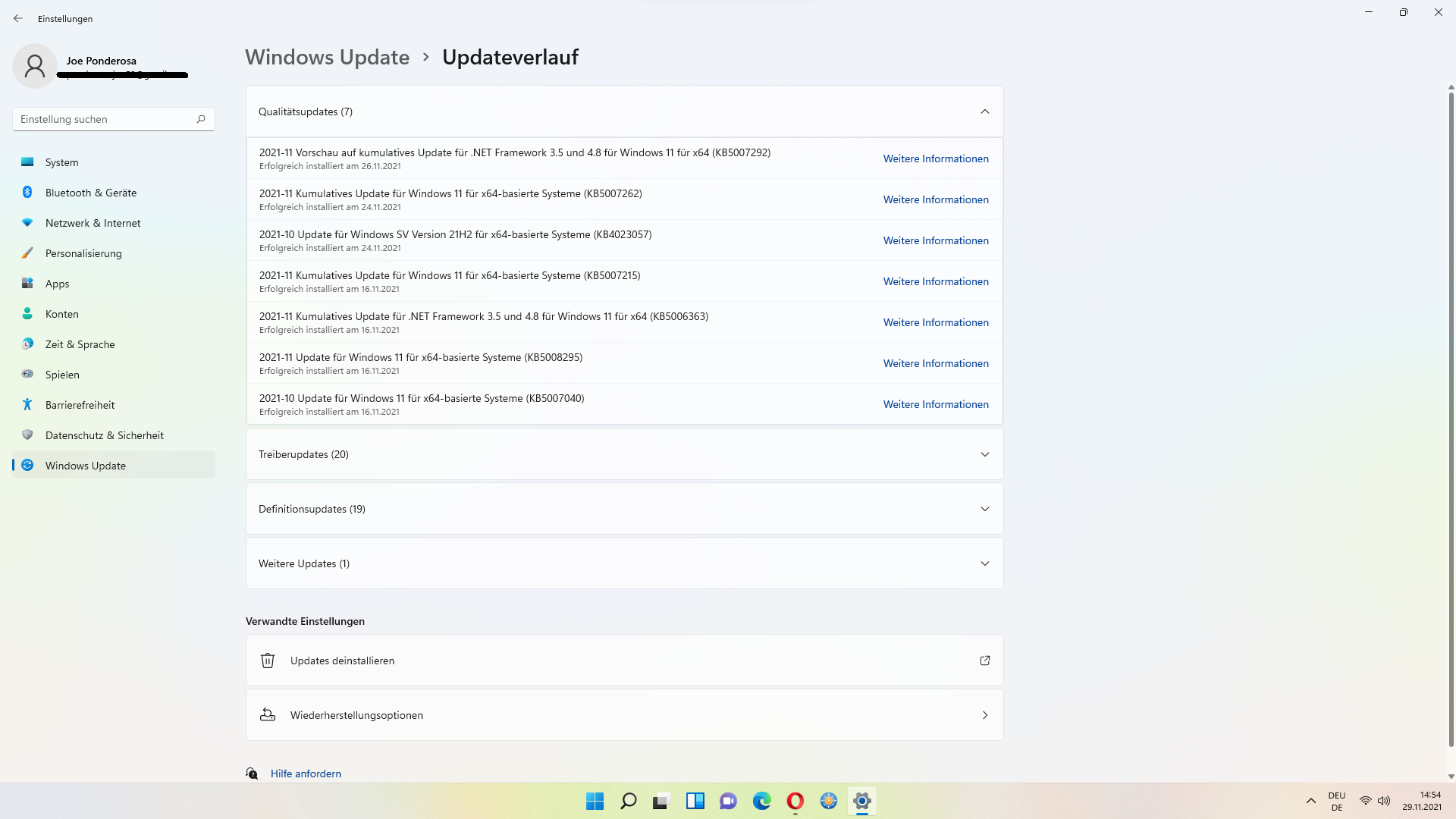The image size is (1456, 819).
Task: Click Windows Update breadcrumb link
Action: [327, 57]
